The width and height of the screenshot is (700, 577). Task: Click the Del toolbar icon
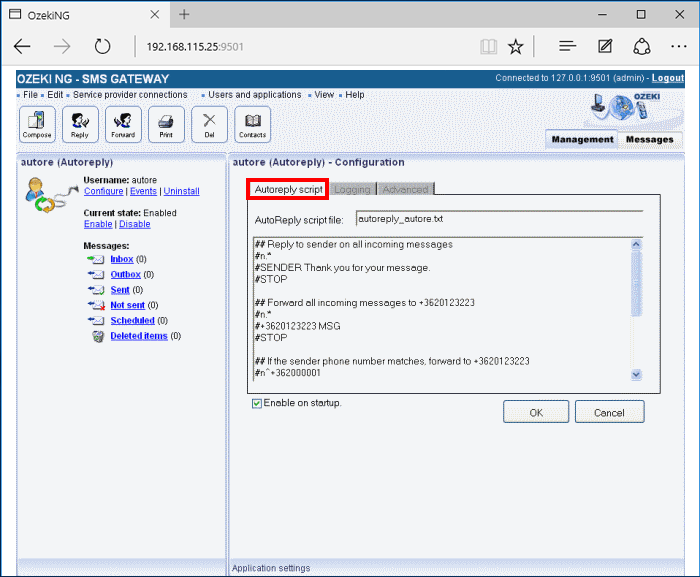point(209,125)
